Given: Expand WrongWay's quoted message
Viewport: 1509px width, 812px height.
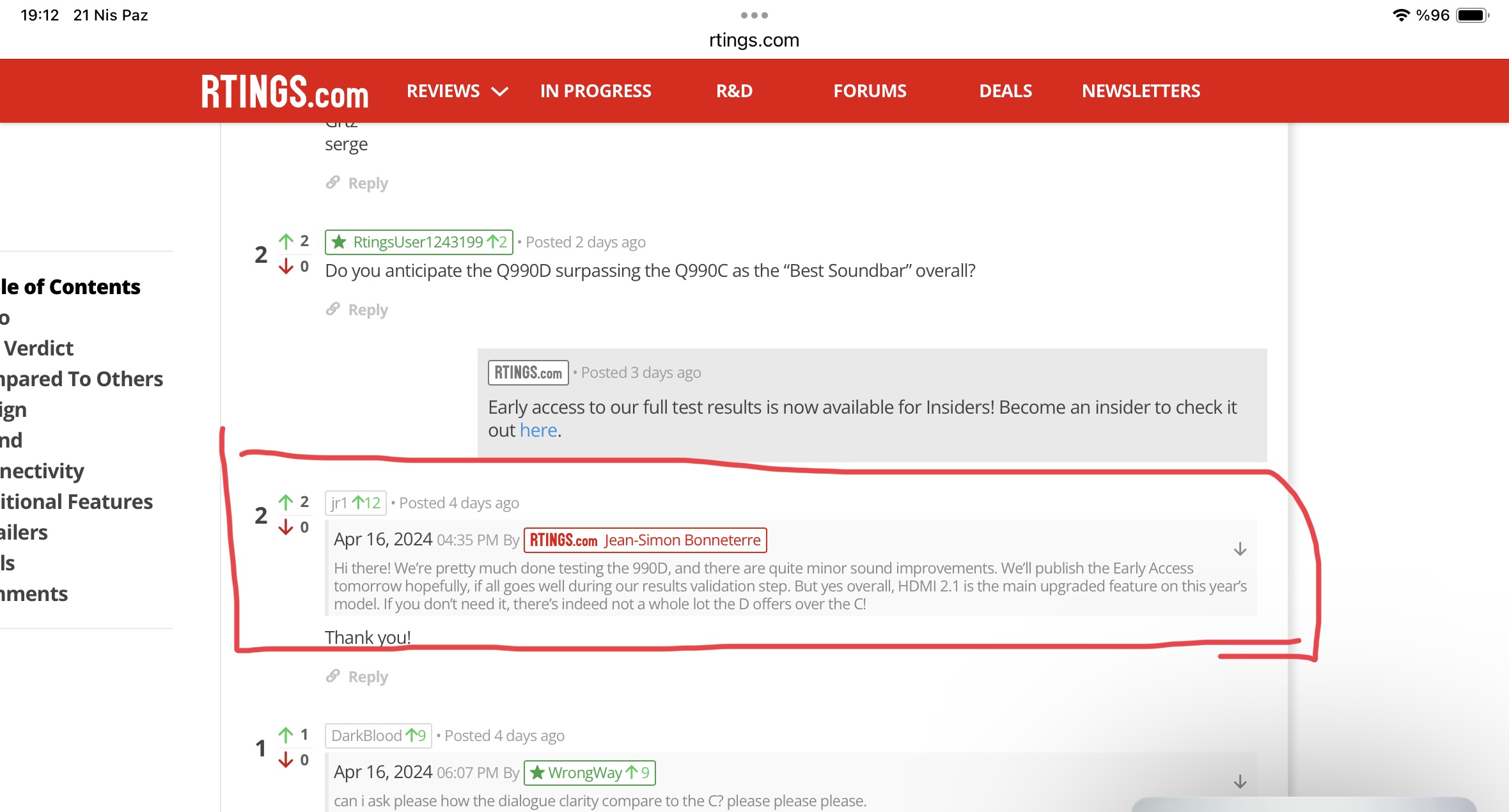Looking at the screenshot, I should [x=1240, y=782].
